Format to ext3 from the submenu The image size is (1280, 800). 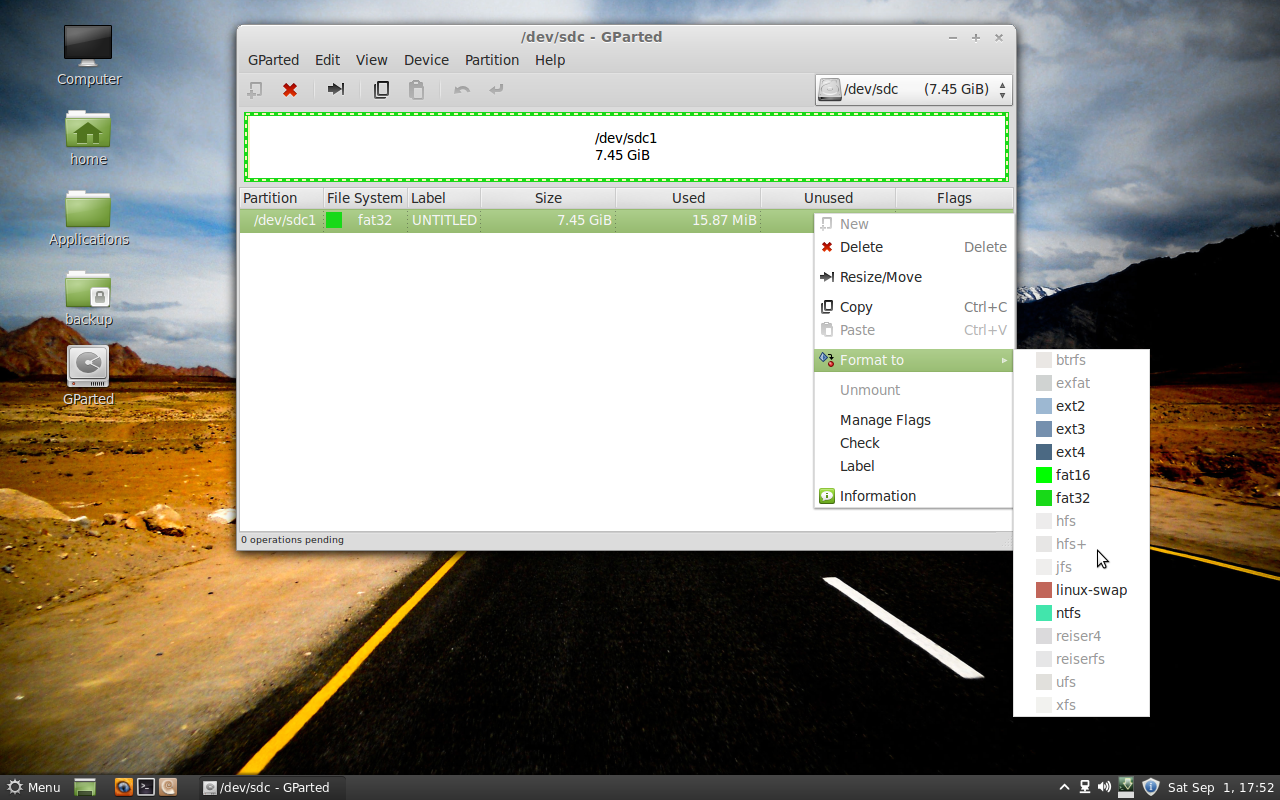click(1081, 429)
